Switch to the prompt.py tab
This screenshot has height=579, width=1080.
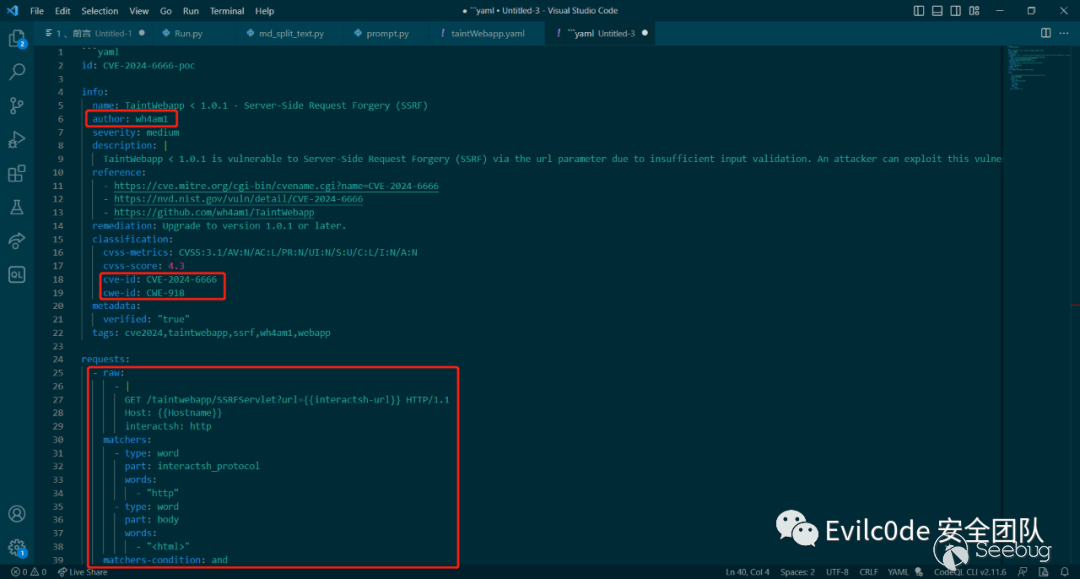click(x=387, y=33)
